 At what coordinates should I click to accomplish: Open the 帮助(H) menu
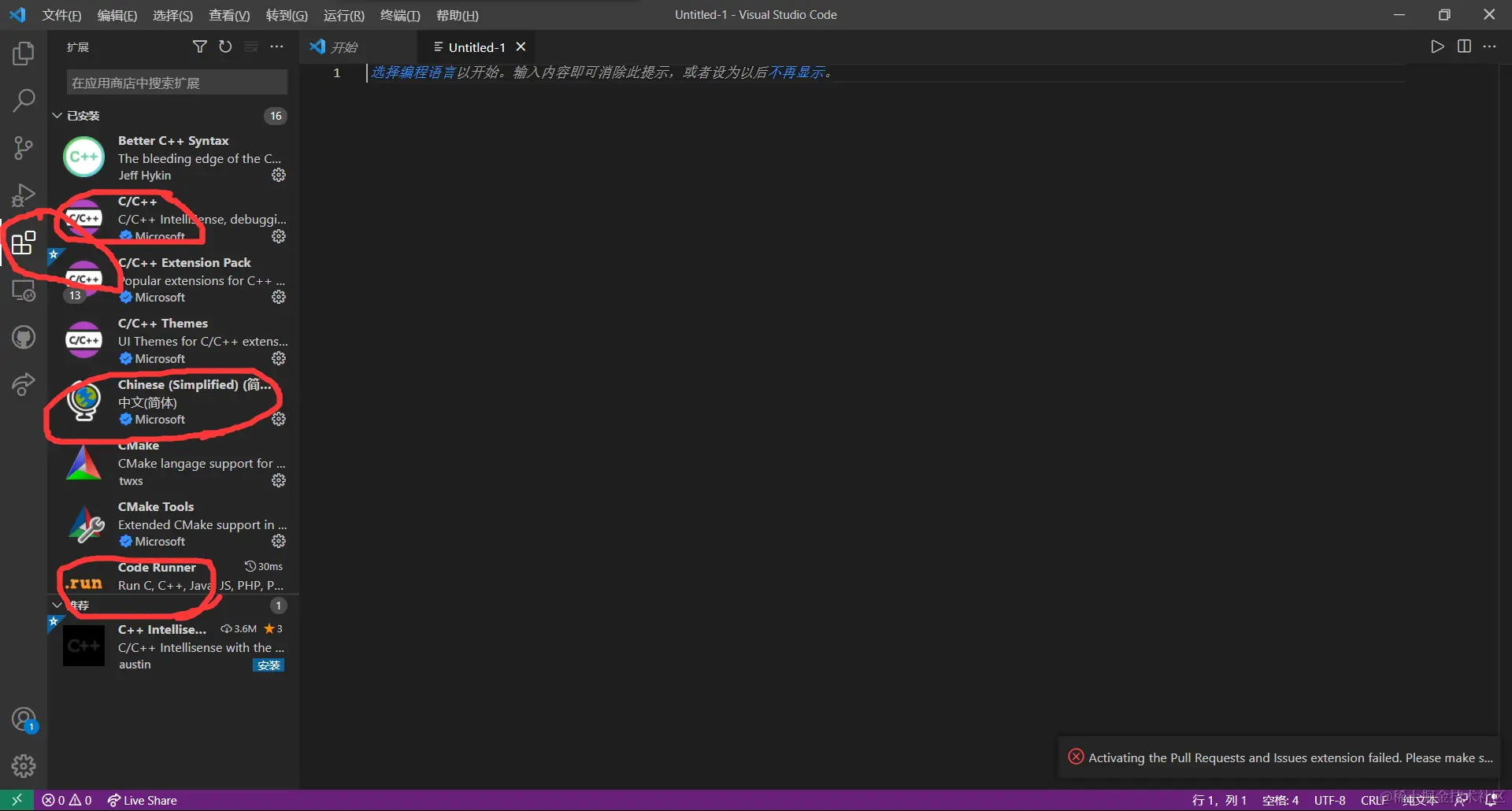coord(458,15)
